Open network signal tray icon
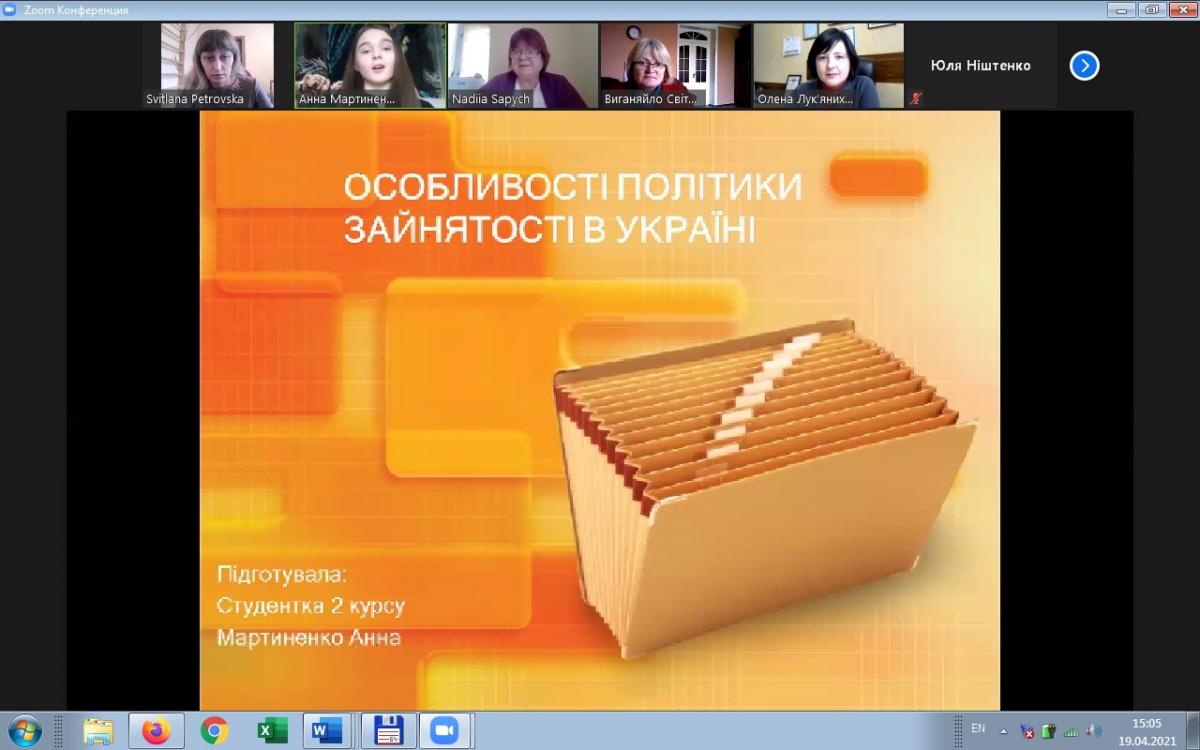This screenshot has height=750, width=1200. (x=1071, y=731)
